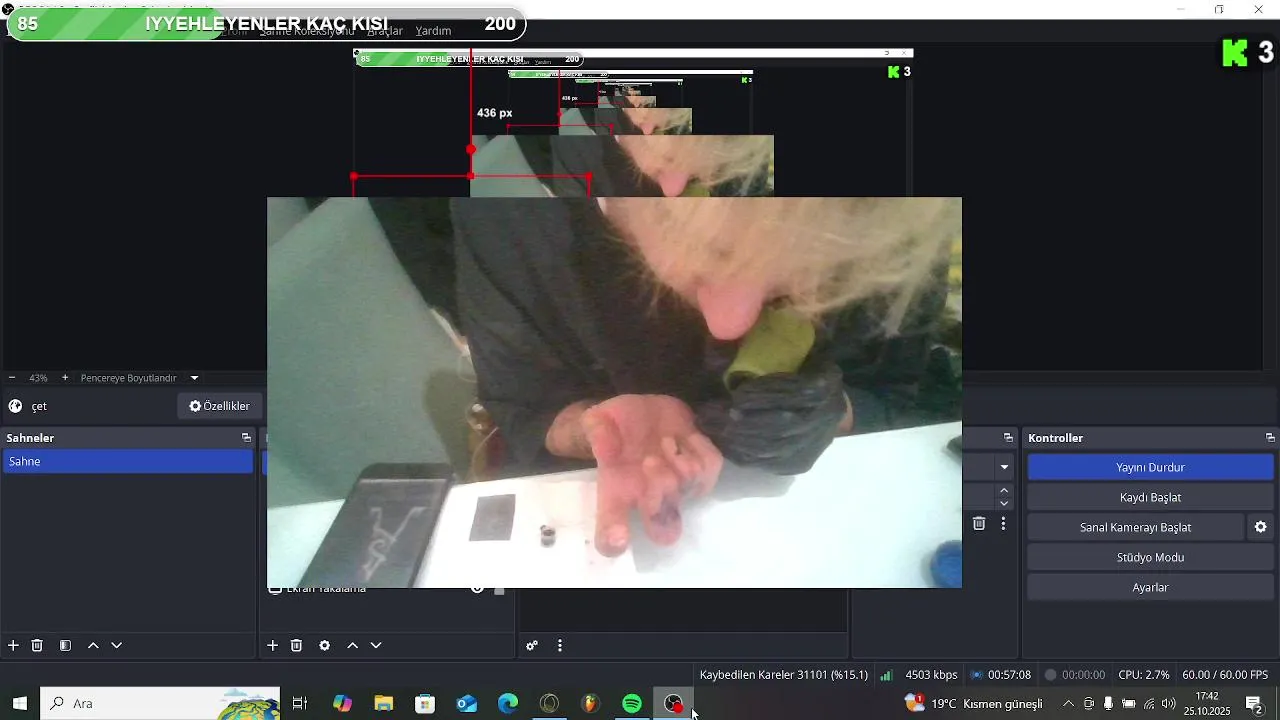1280x720 pixels.
Task: Click the çet browser source globe icon
Action: click(15, 406)
